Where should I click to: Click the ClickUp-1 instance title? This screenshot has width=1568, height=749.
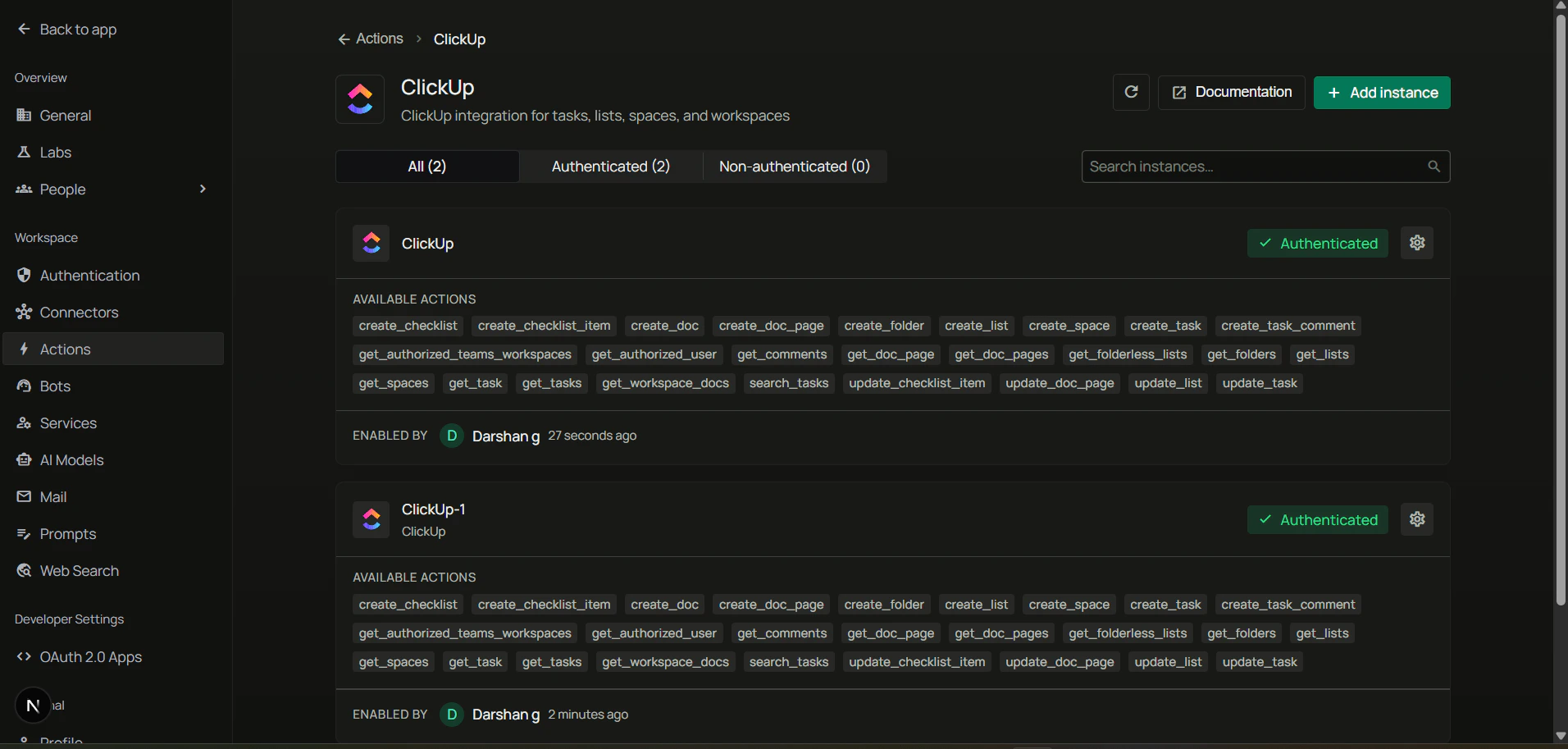click(x=433, y=509)
